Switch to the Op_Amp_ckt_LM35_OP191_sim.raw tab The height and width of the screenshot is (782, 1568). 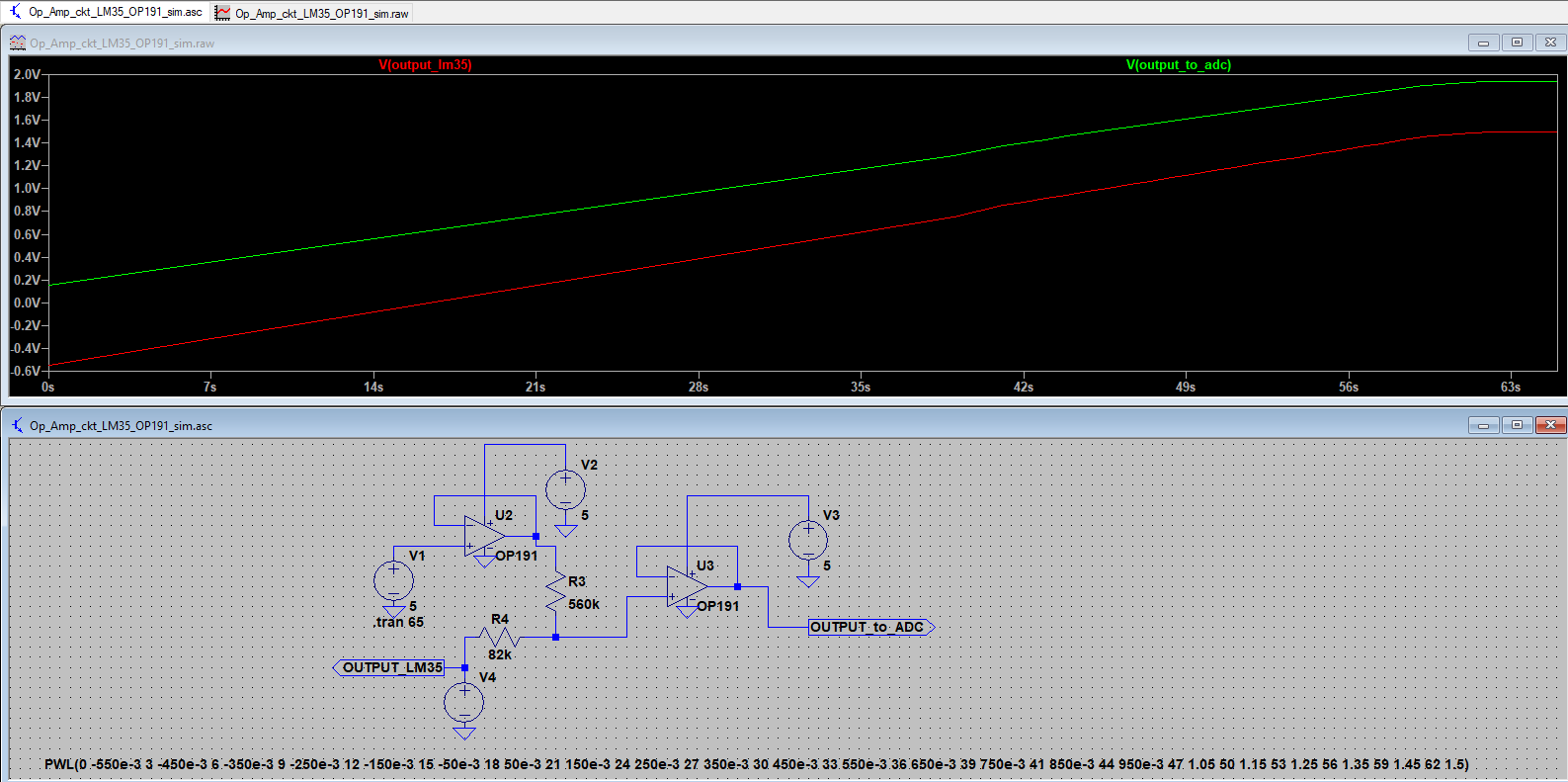312,13
